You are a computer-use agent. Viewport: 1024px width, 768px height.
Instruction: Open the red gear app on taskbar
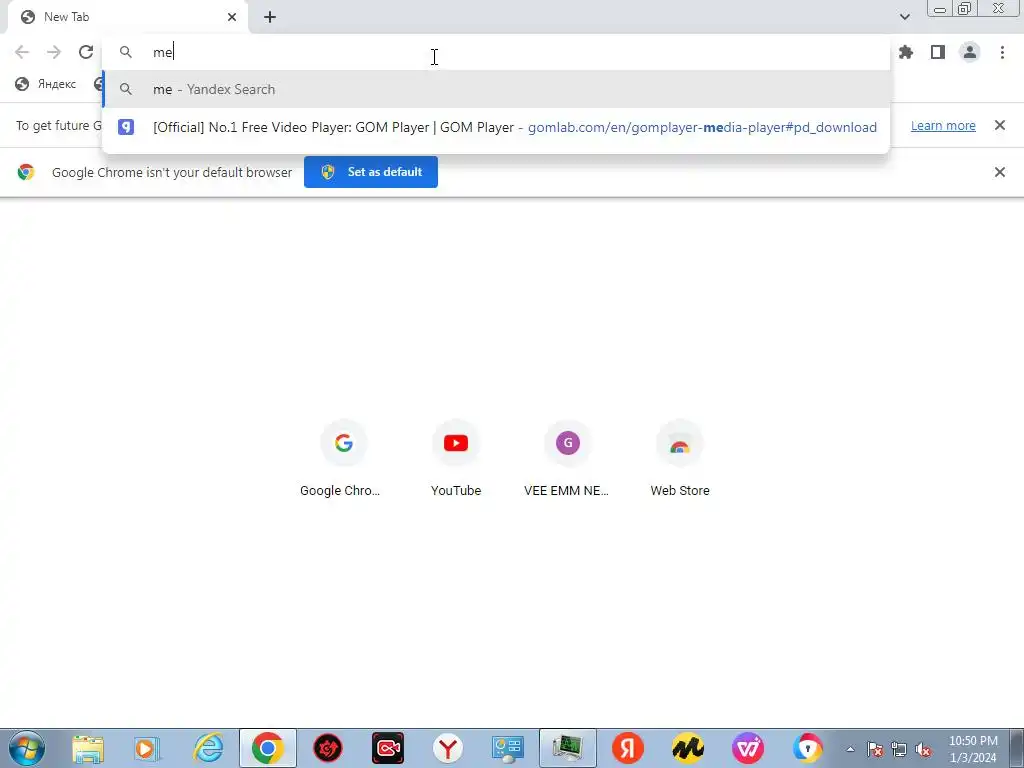[x=328, y=748]
